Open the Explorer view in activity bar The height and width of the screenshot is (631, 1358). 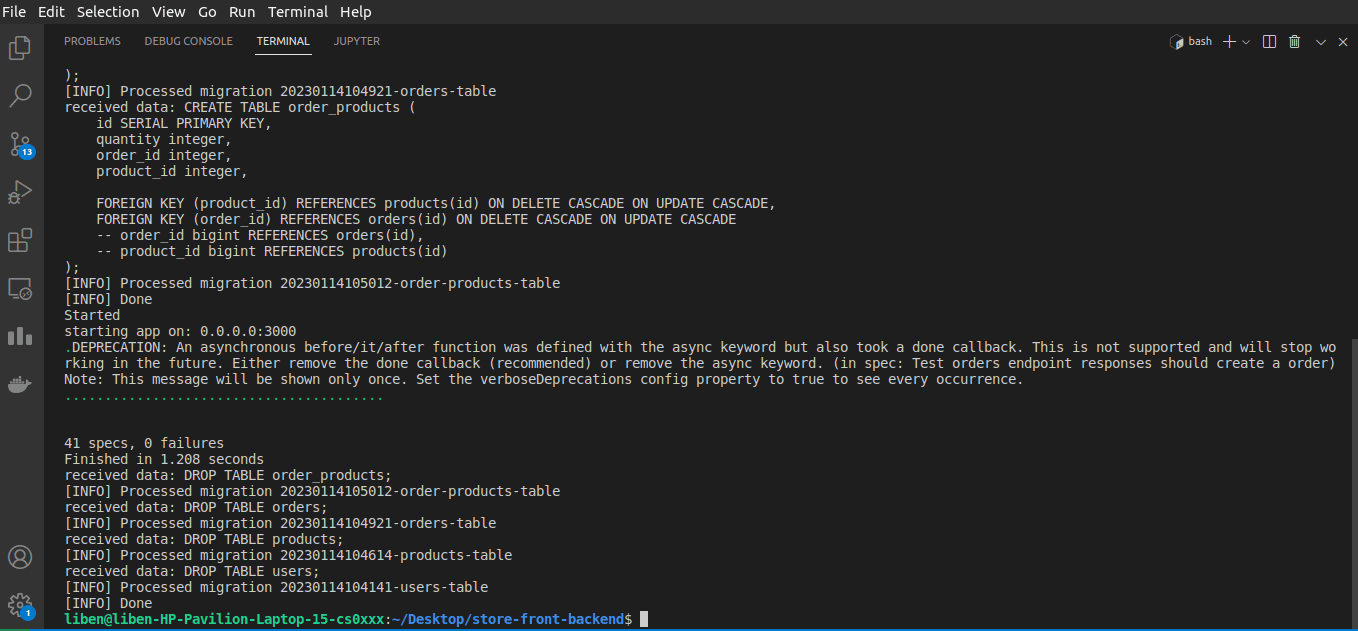tap(20, 47)
